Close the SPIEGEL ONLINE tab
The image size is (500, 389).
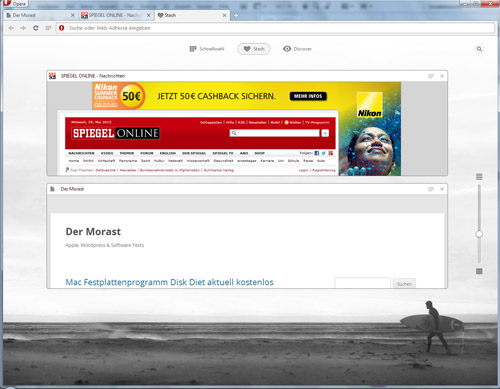(x=149, y=15)
